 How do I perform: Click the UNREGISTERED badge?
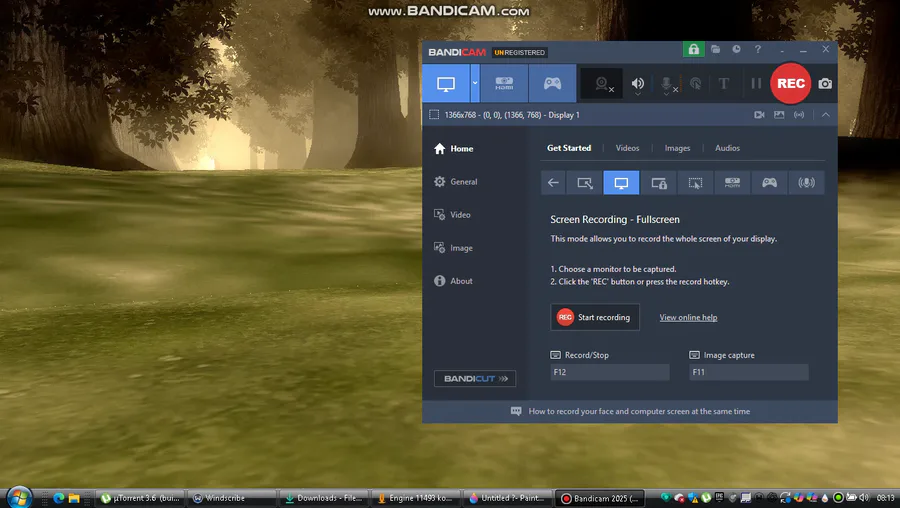pyautogui.click(x=519, y=52)
